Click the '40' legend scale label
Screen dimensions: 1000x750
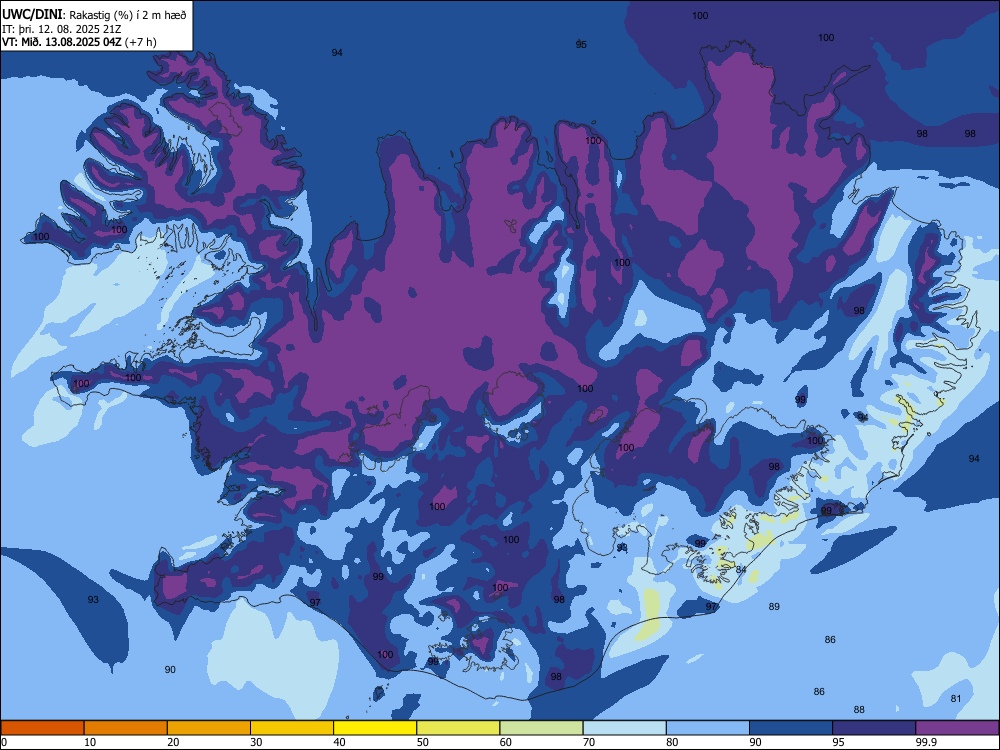339,742
